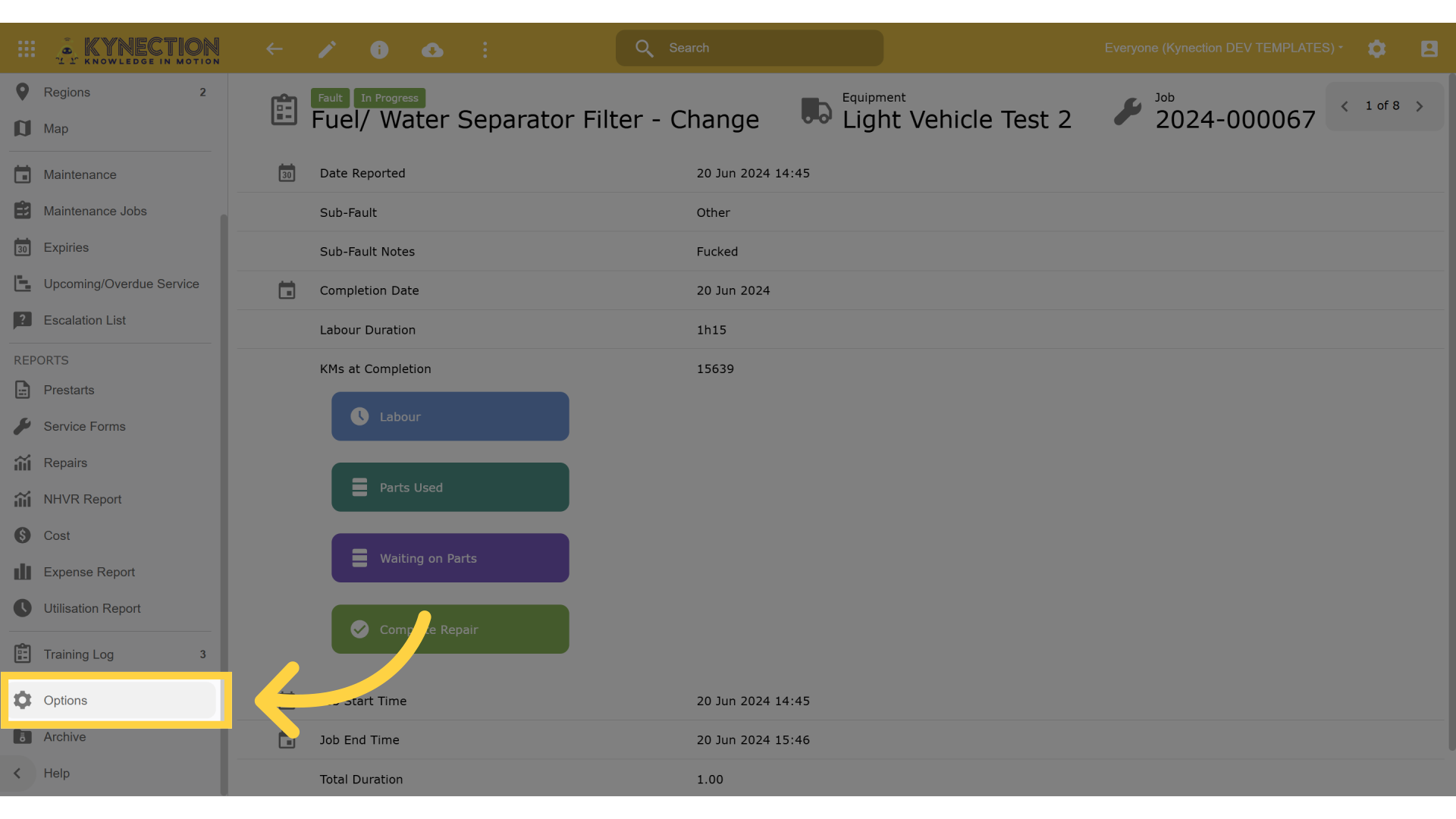Click the form clipboard icon beside title
Screen dimensions: 1456x819
[284, 110]
